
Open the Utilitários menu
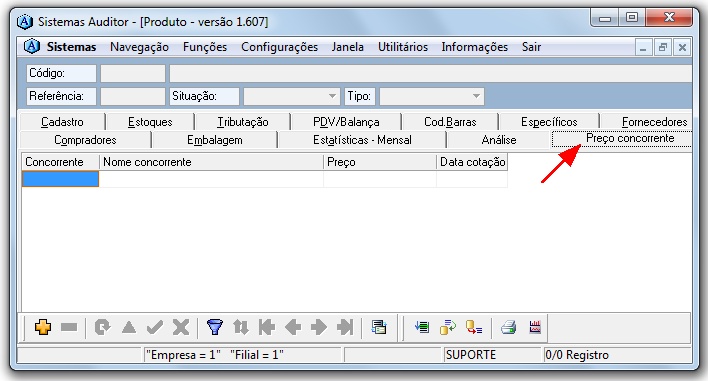coord(403,47)
